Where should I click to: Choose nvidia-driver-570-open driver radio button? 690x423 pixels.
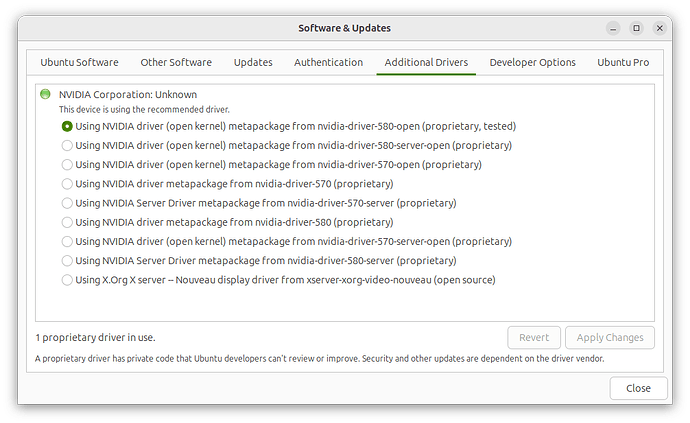[x=67, y=165]
